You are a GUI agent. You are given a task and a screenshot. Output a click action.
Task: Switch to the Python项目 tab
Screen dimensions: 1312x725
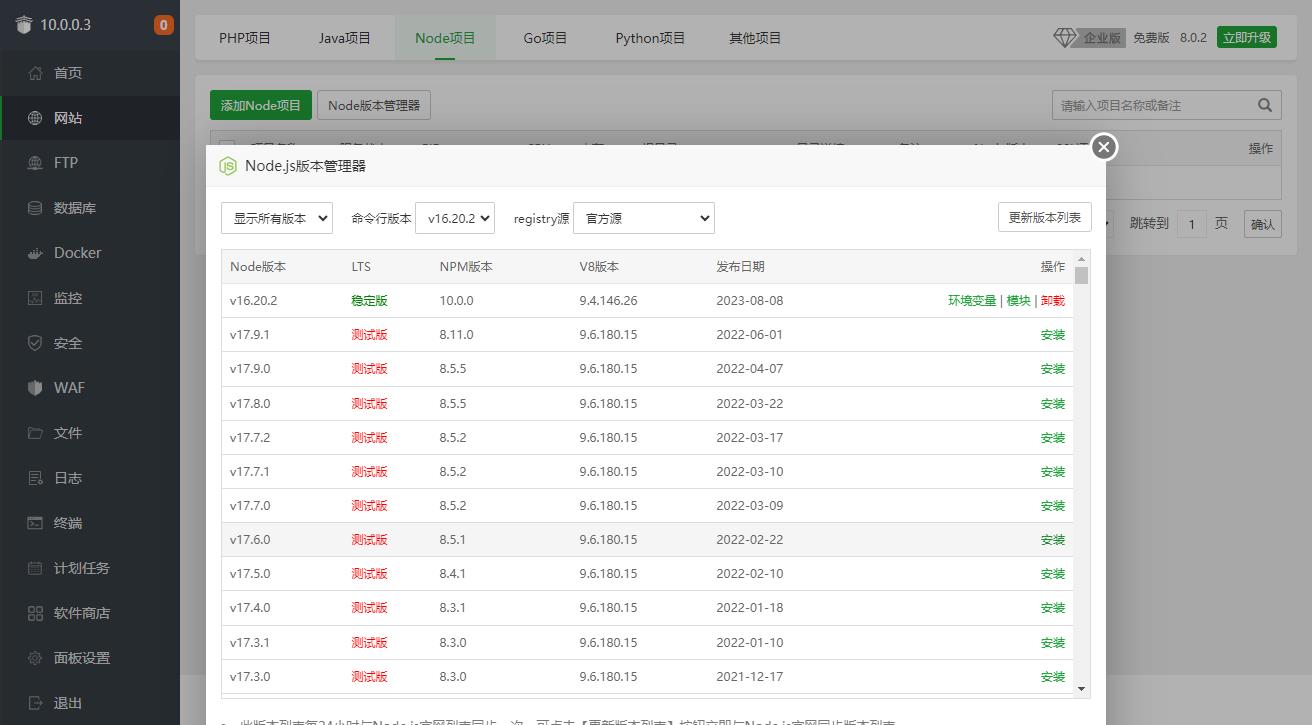650,38
